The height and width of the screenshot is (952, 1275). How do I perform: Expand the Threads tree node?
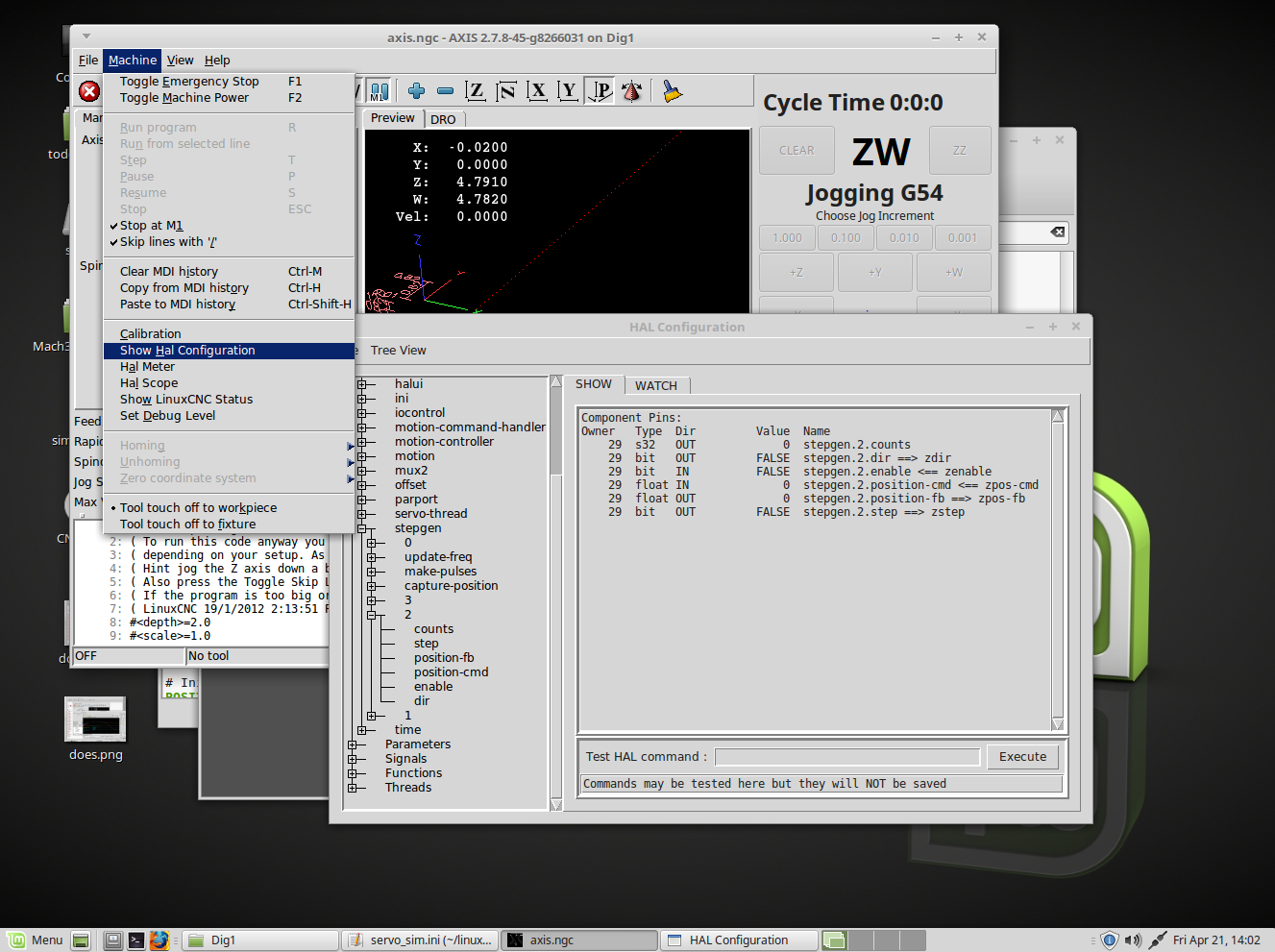[353, 788]
